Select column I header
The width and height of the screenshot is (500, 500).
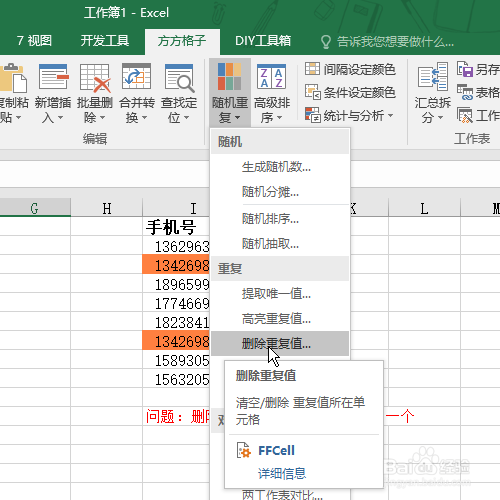point(176,209)
